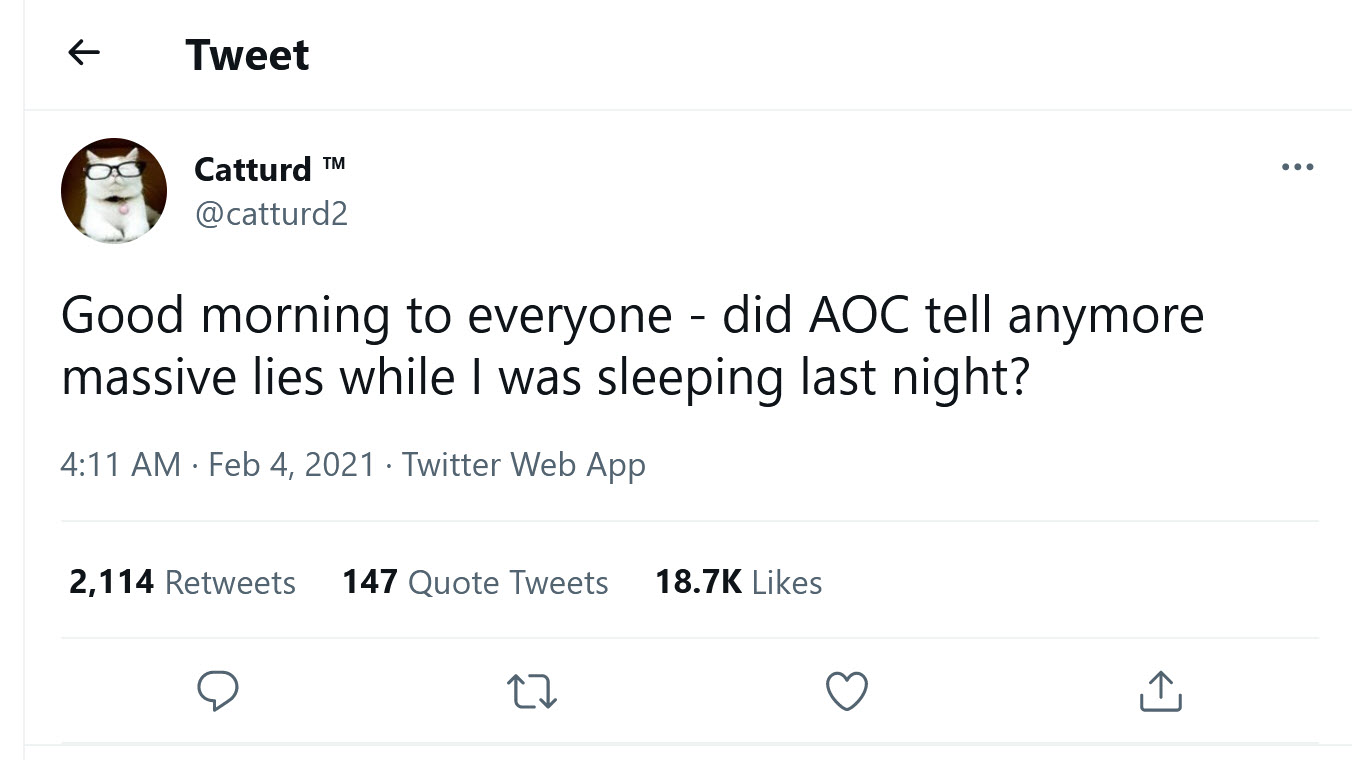Open the Catturd display name profile
Viewport: 1352px width, 760px height.
click(x=253, y=169)
